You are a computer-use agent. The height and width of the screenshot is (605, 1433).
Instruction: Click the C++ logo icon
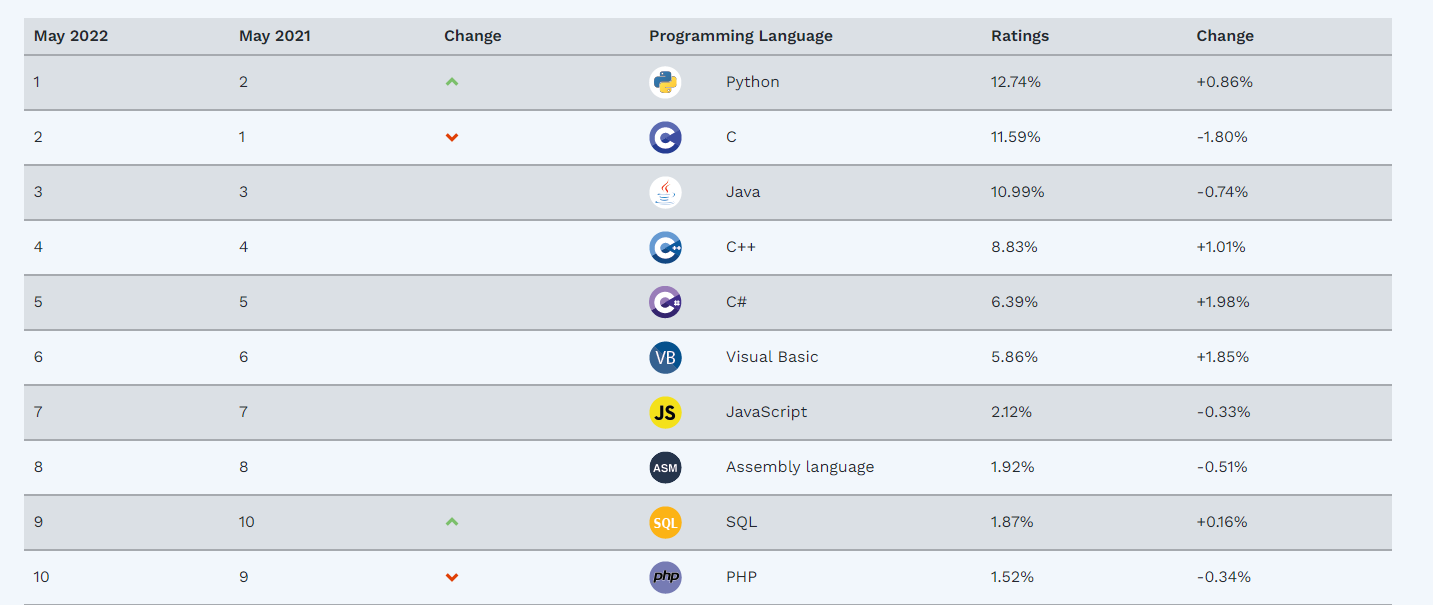pos(665,247)
